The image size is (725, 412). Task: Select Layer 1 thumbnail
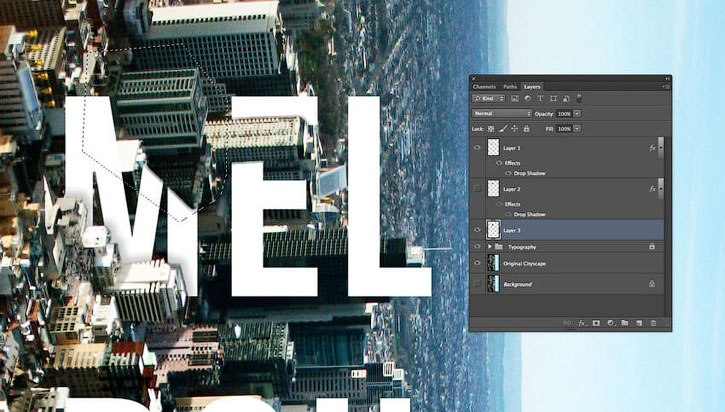pos(493,148)
